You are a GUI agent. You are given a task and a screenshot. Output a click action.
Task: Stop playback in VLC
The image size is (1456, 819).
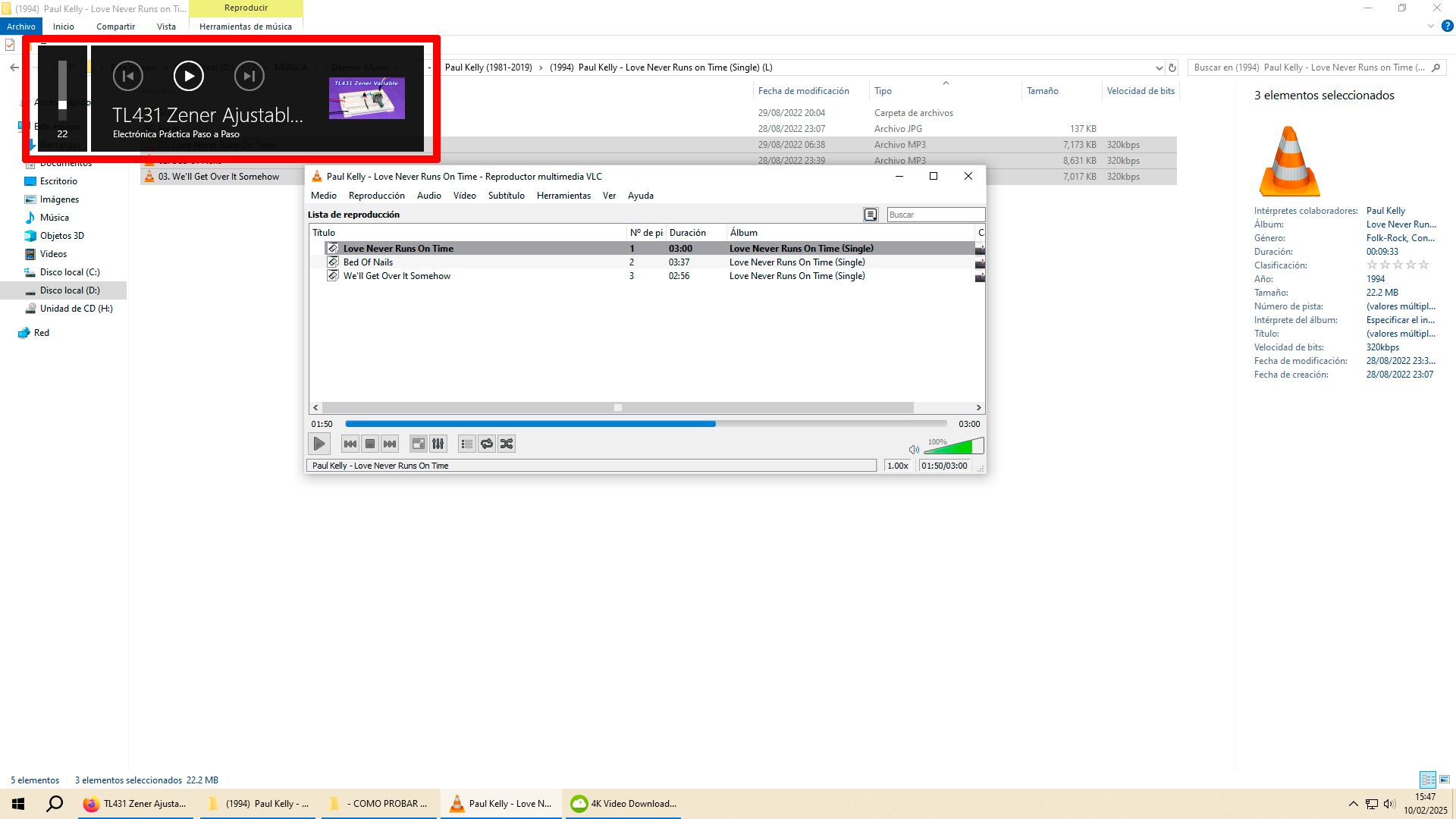tap(370, 444)
